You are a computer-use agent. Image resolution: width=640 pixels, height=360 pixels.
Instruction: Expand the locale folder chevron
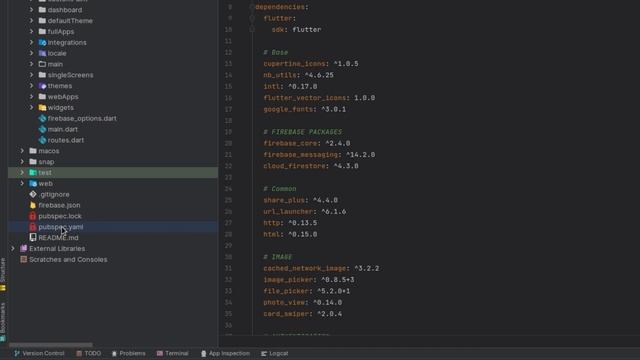(x=31, y=53)
